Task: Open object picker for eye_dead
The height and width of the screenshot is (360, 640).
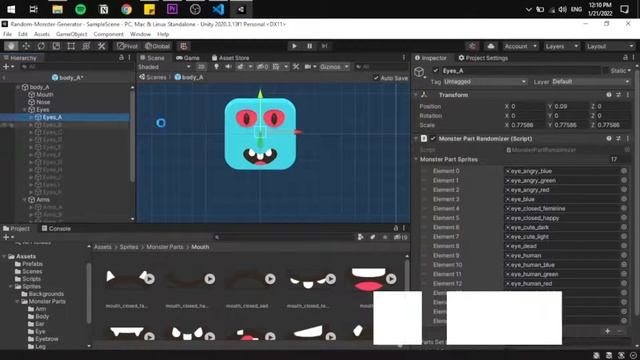Action: [x=624, y=246]
